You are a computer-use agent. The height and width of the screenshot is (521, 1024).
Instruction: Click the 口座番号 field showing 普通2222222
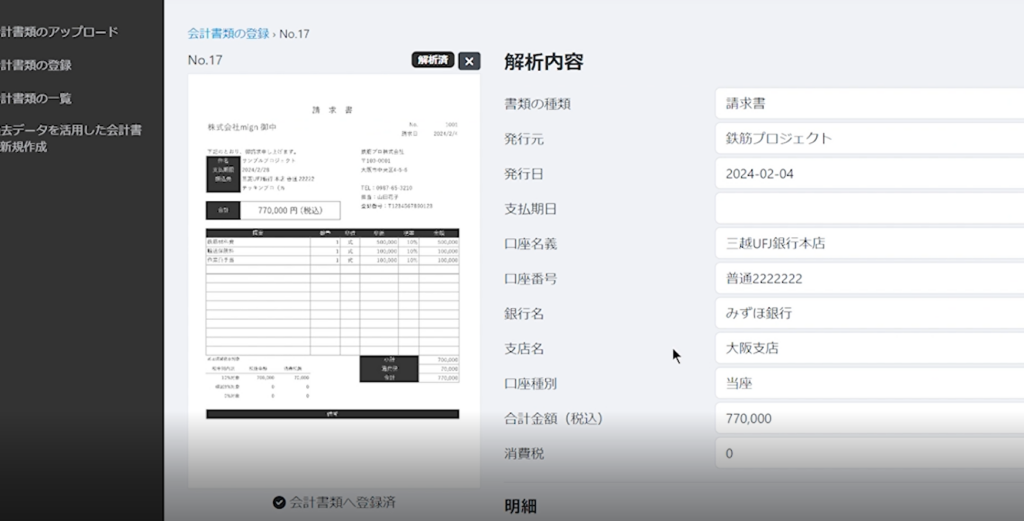[868, 279]
